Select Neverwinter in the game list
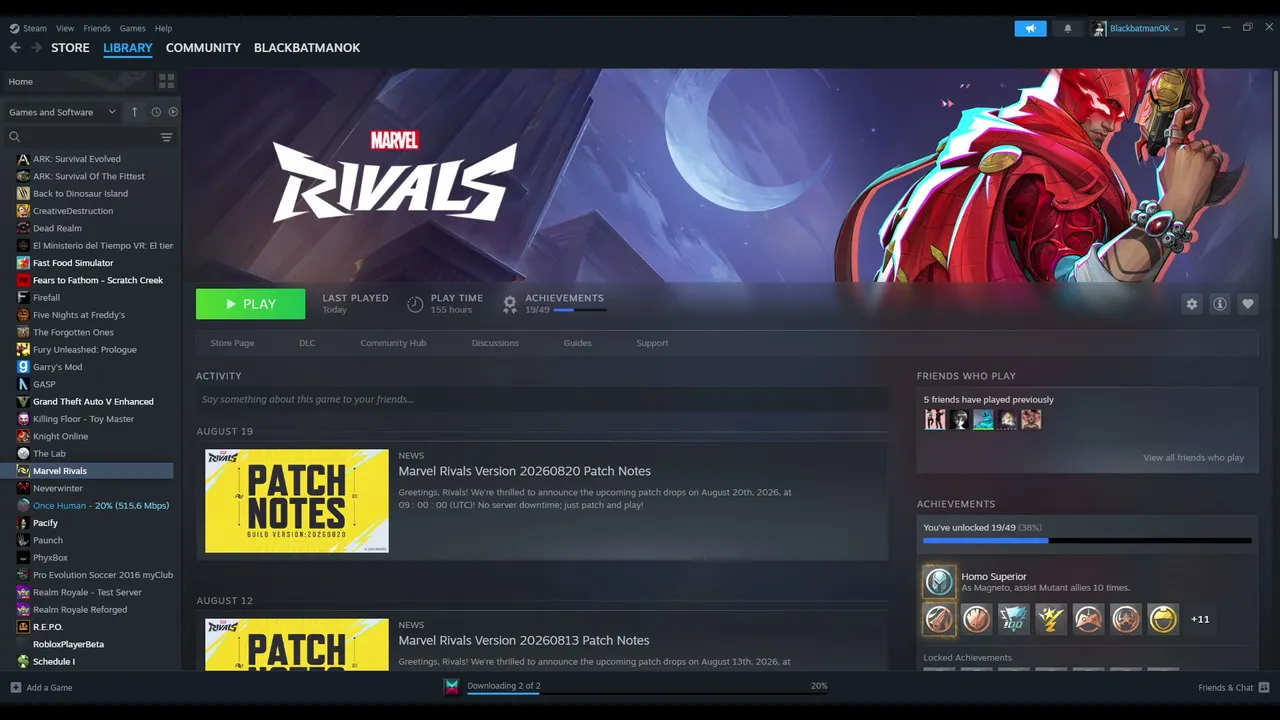 (90, 488)
